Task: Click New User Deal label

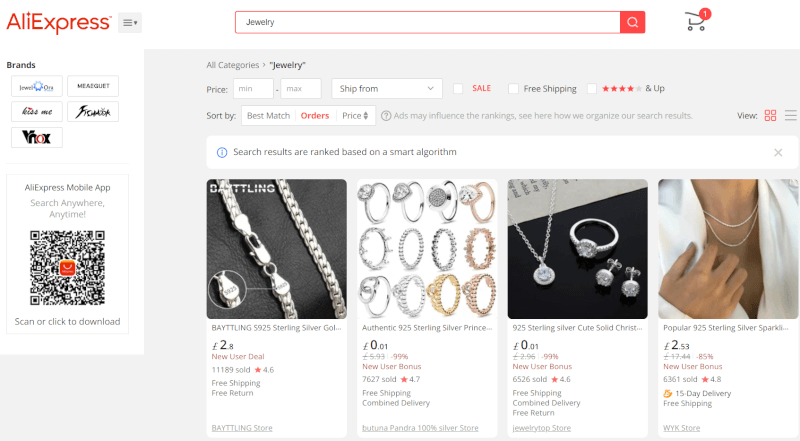Action: [x=238, y=356]
